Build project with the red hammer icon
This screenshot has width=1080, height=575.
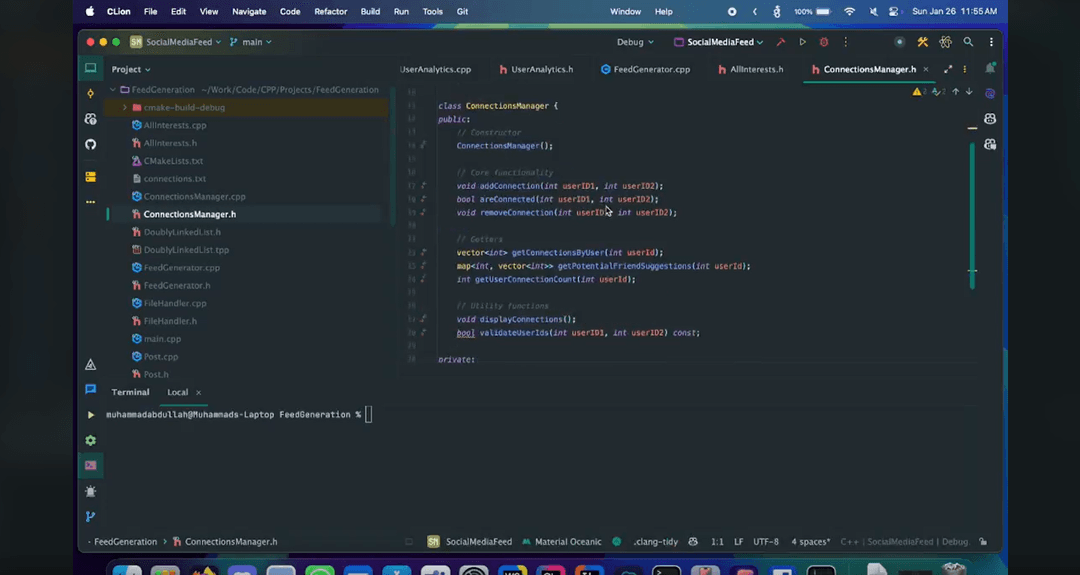tap(780, 42)
